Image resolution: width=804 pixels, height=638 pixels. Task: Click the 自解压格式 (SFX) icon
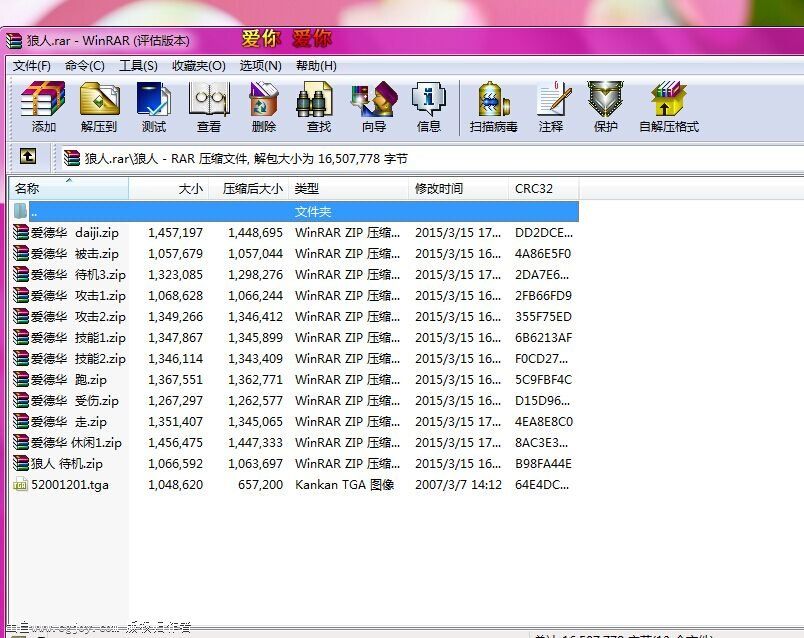[x=667, y=107]
